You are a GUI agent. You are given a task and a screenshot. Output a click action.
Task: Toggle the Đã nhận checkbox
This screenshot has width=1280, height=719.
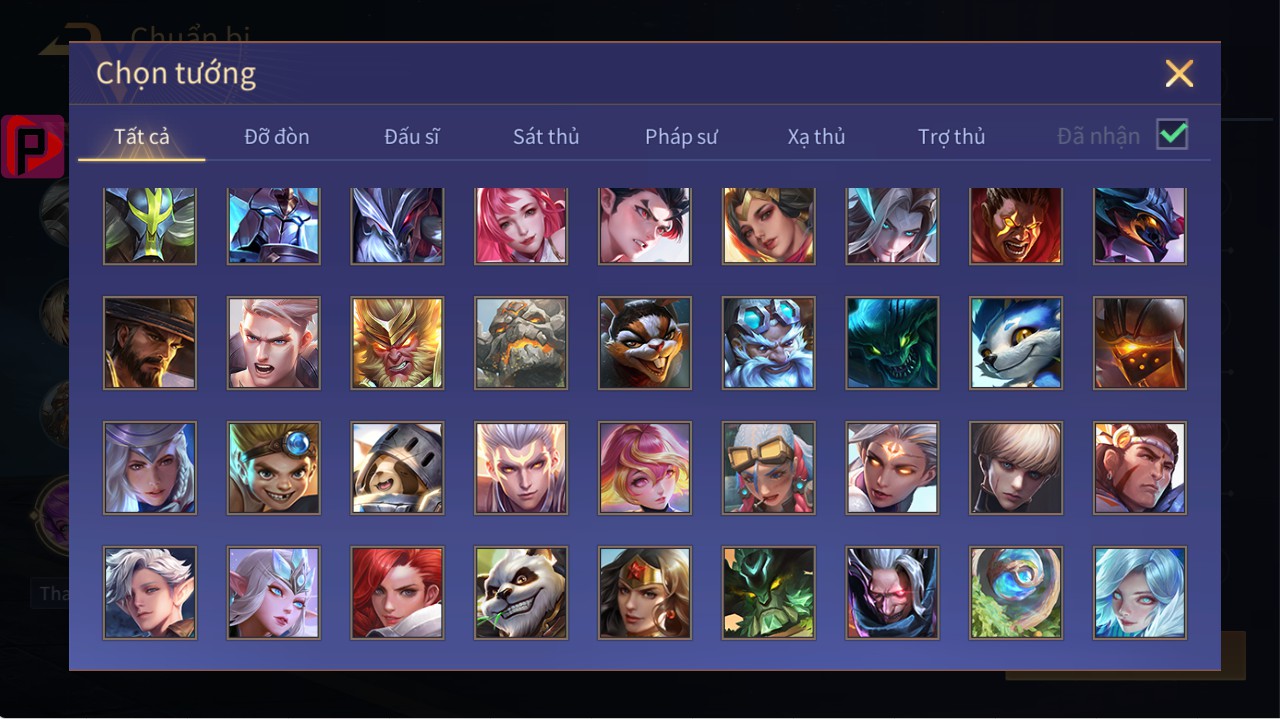click(1172, 134)
